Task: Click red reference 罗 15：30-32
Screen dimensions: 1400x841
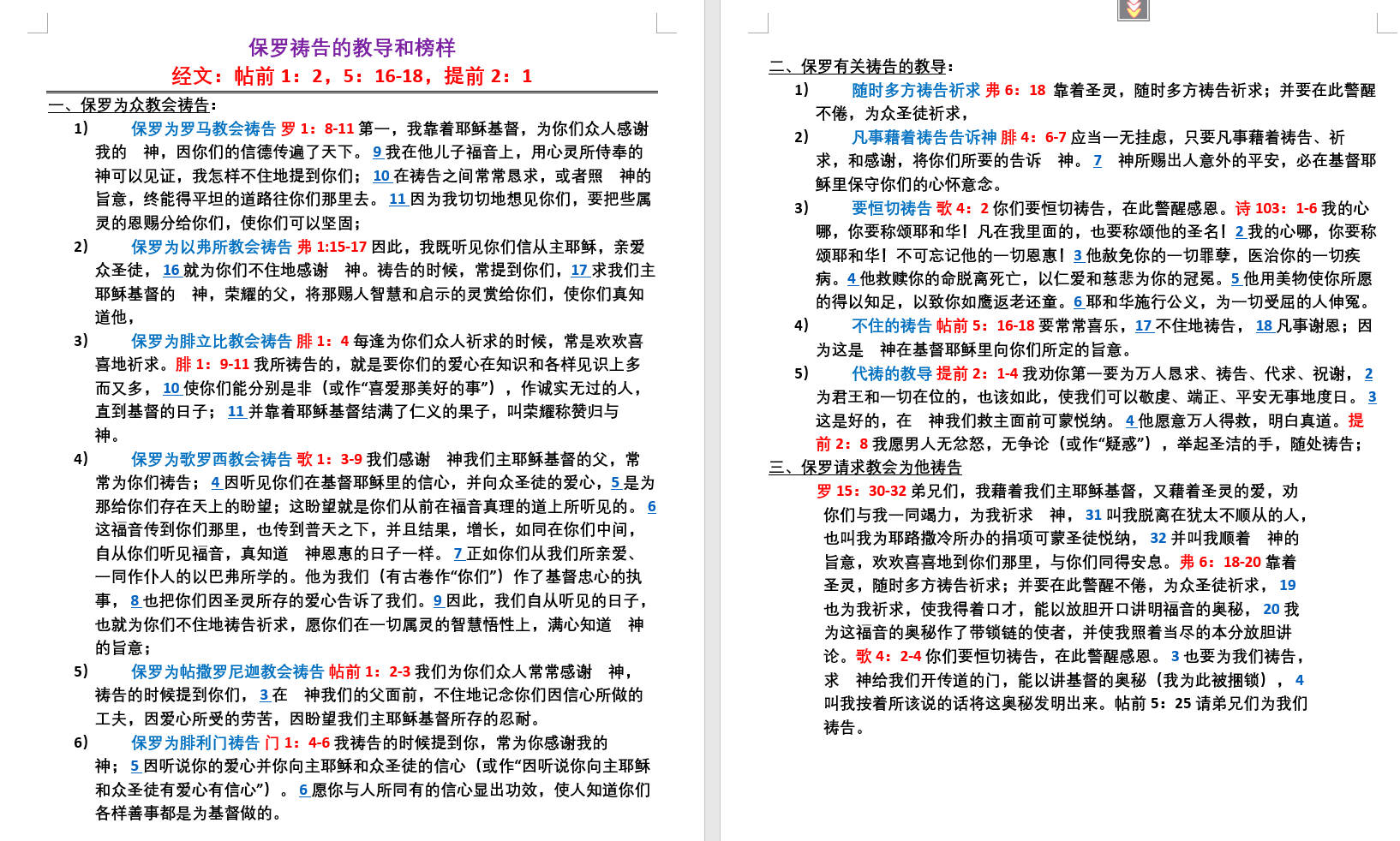Action: pyautogui.click(x=860, y=492)
